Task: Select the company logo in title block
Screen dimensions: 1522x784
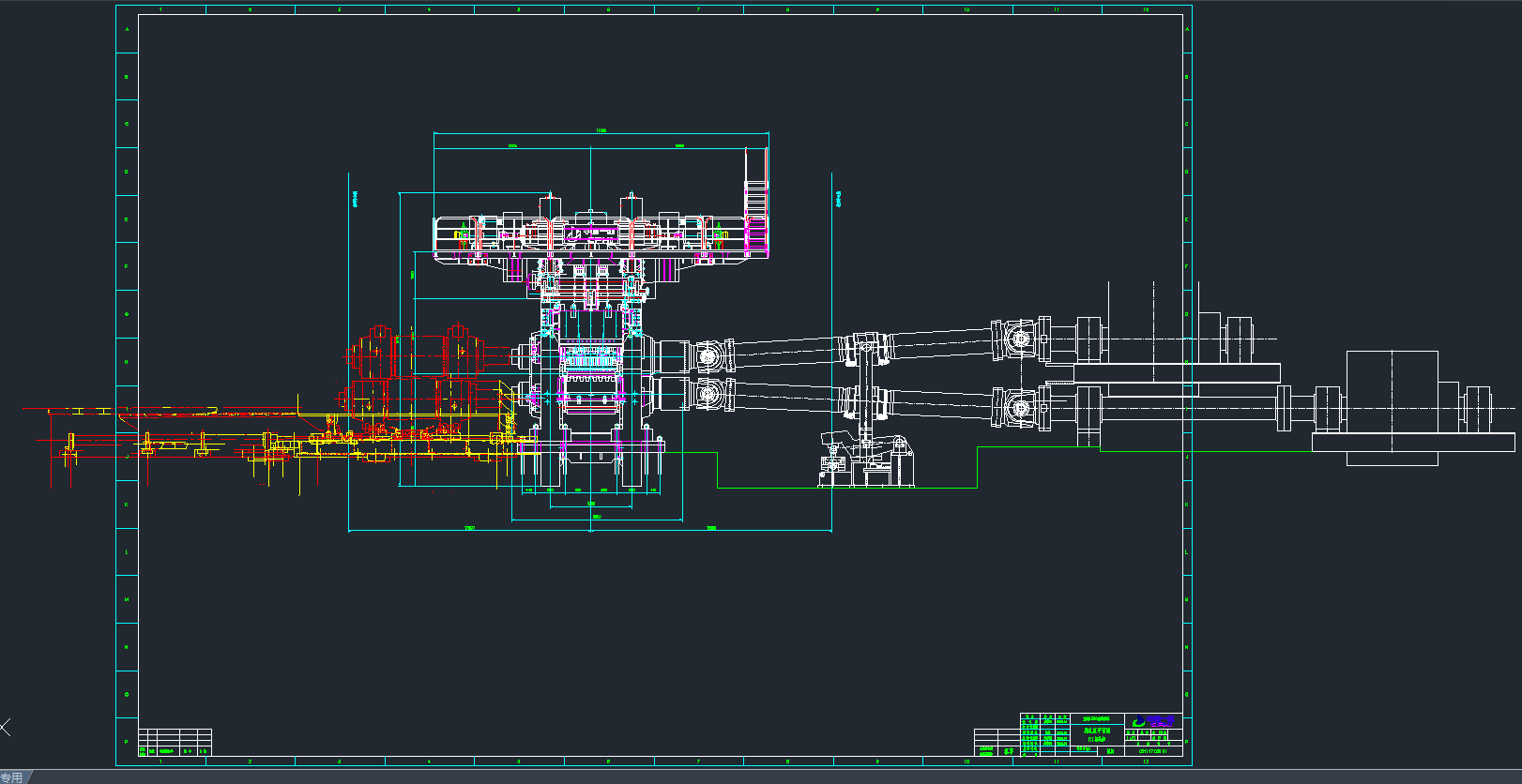Action: 1153,721
